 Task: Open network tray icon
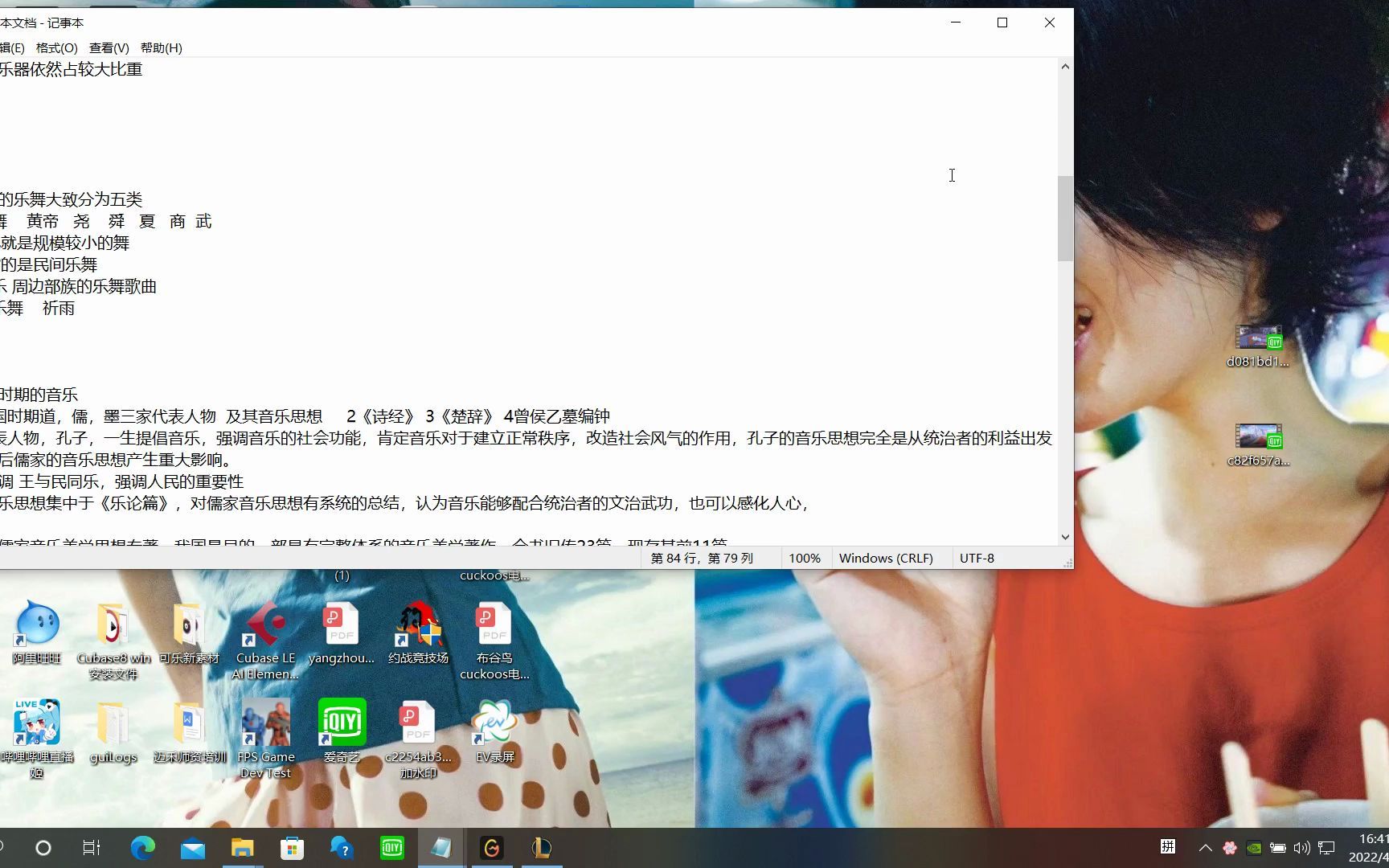tap(1327, 848)
